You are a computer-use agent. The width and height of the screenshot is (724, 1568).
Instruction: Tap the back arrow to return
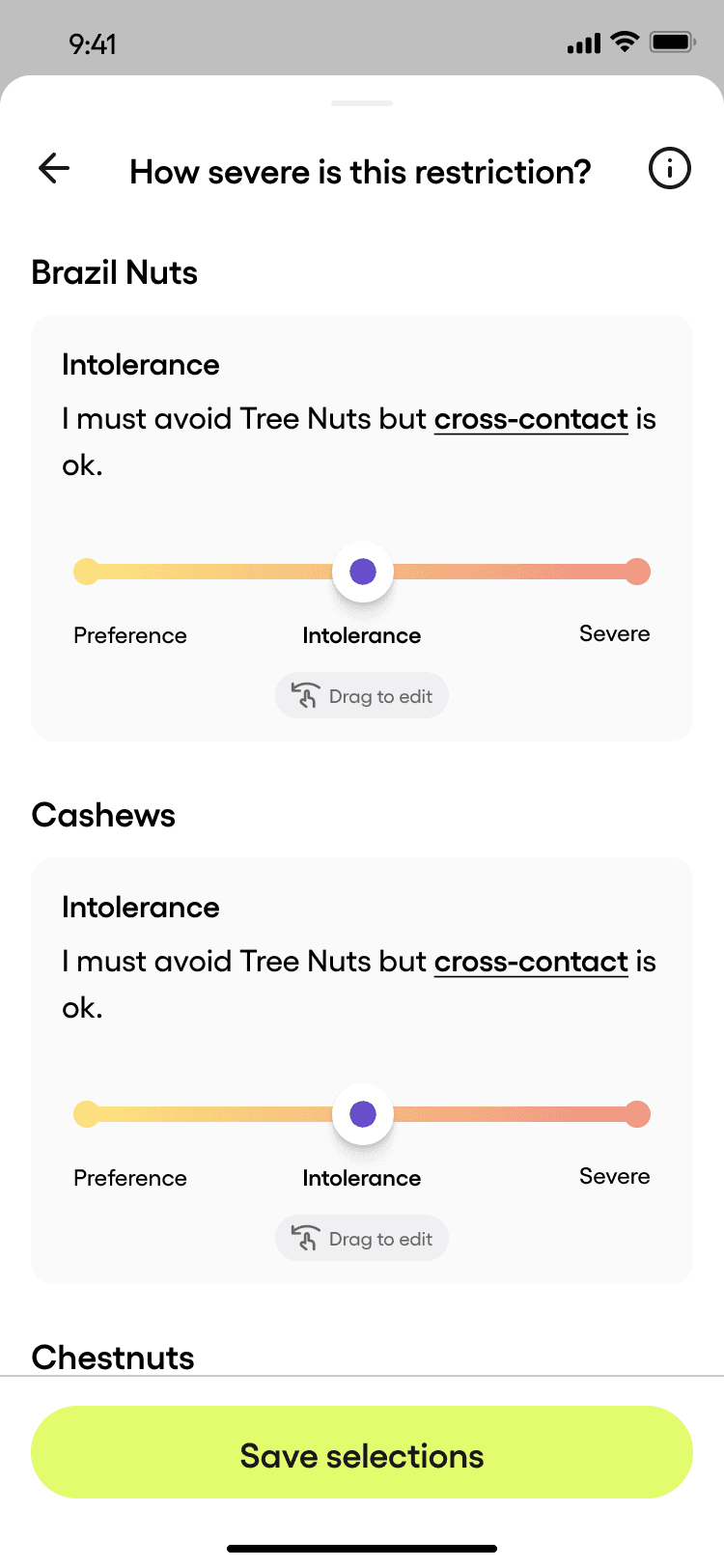(53, 168)
